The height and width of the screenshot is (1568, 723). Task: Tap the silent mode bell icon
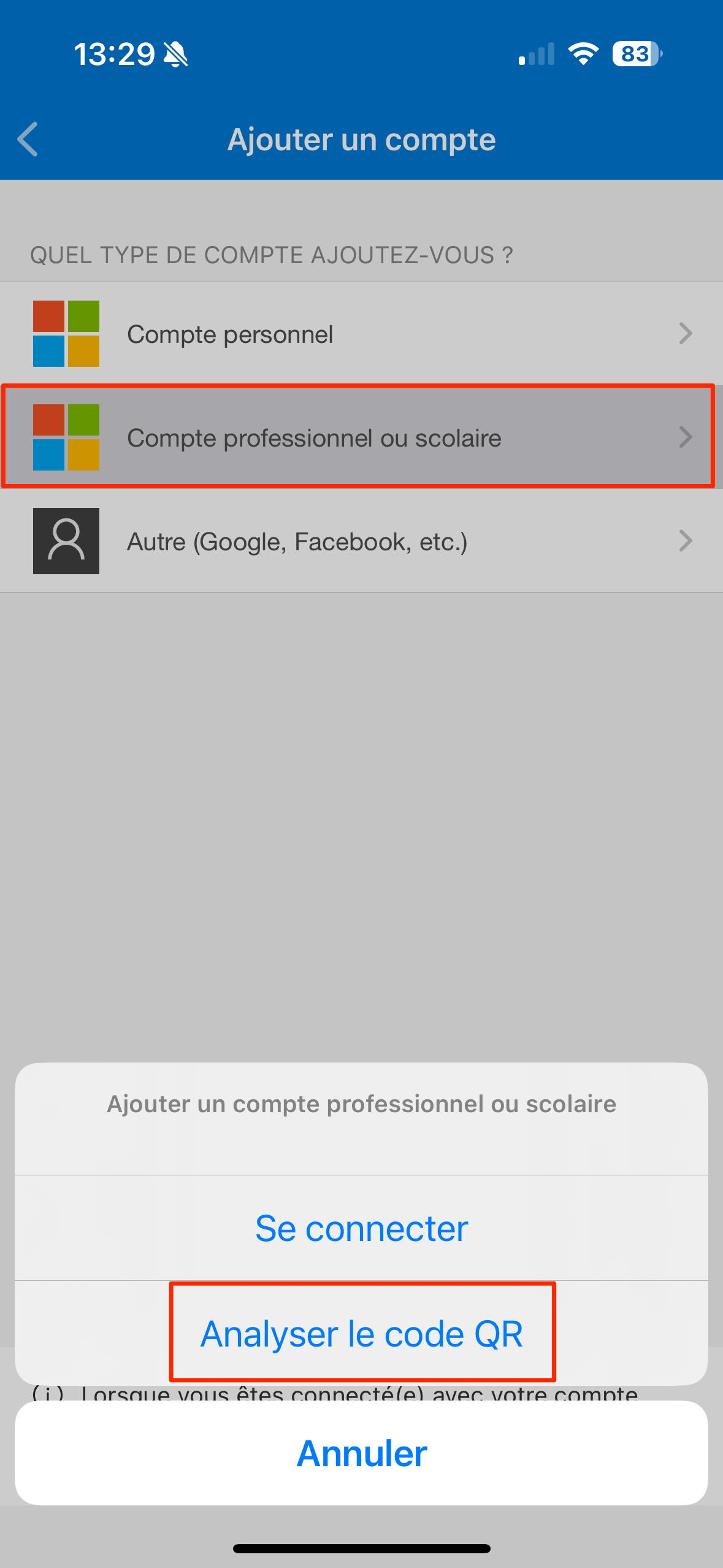click(x=176, y=55)
